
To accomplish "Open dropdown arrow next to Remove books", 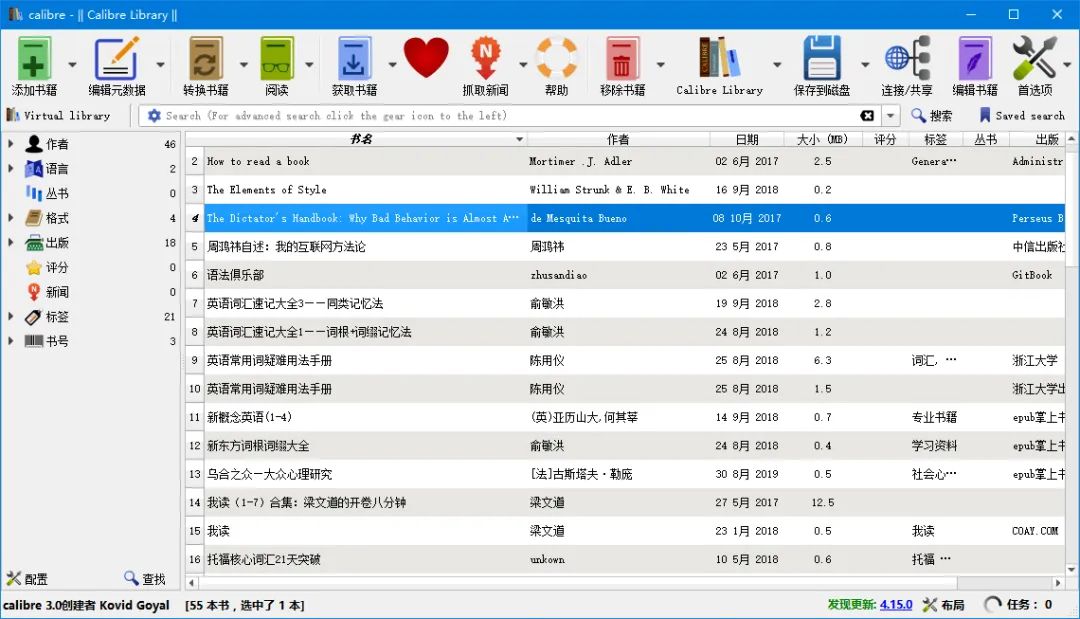I will point(661,65).
